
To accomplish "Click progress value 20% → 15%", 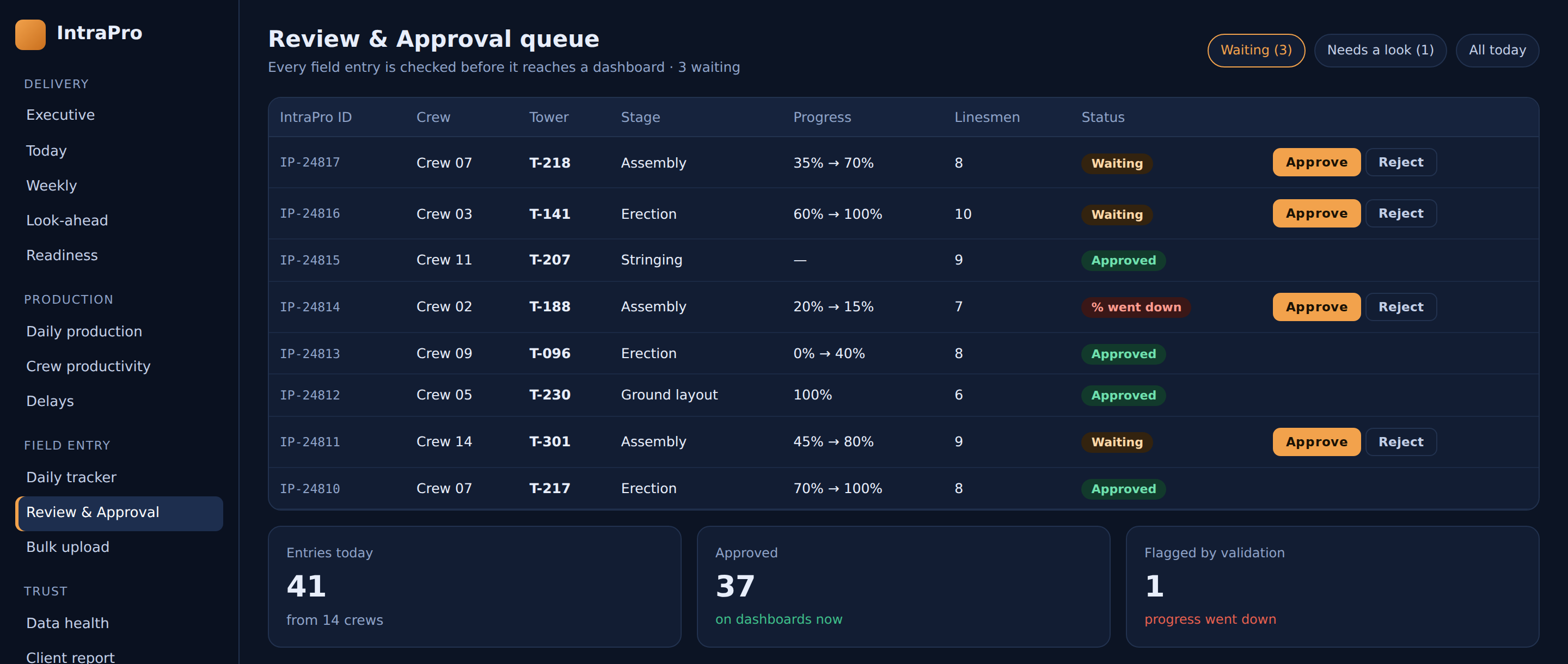I will pyautogui.click(x=832, y=307).
